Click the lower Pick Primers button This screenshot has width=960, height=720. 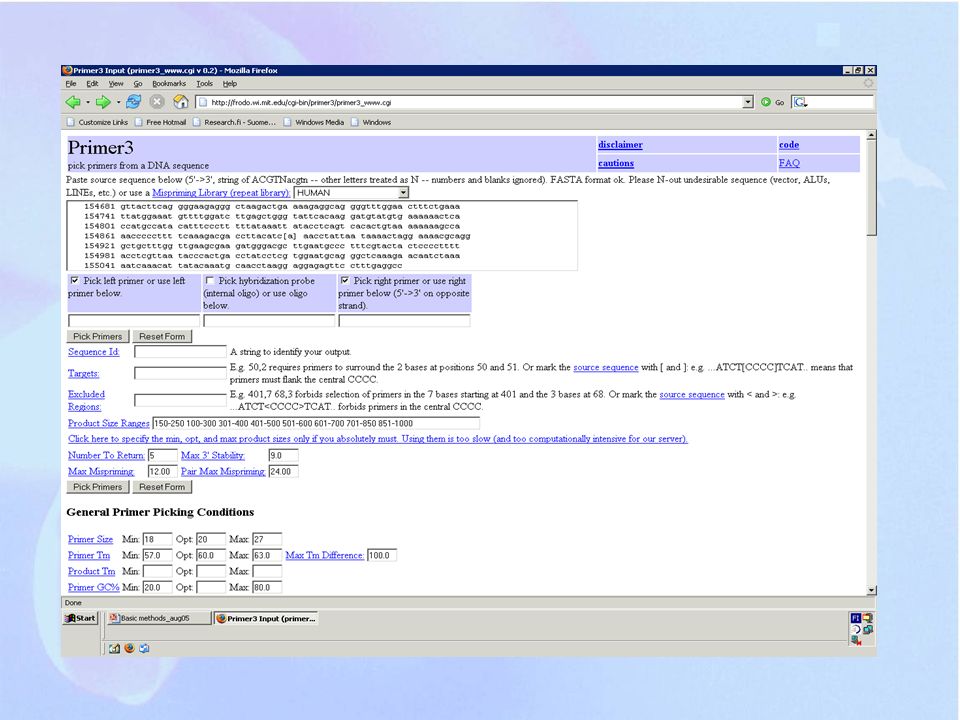[98, 487]
